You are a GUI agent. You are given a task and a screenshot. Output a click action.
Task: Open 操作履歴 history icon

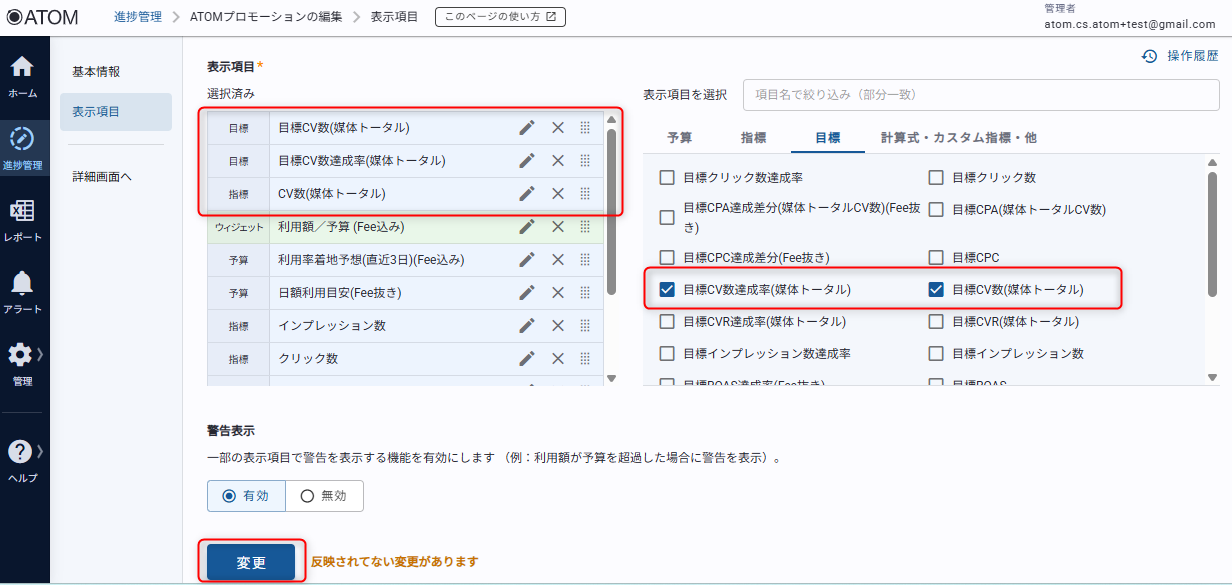click(x=1149, y=56)
